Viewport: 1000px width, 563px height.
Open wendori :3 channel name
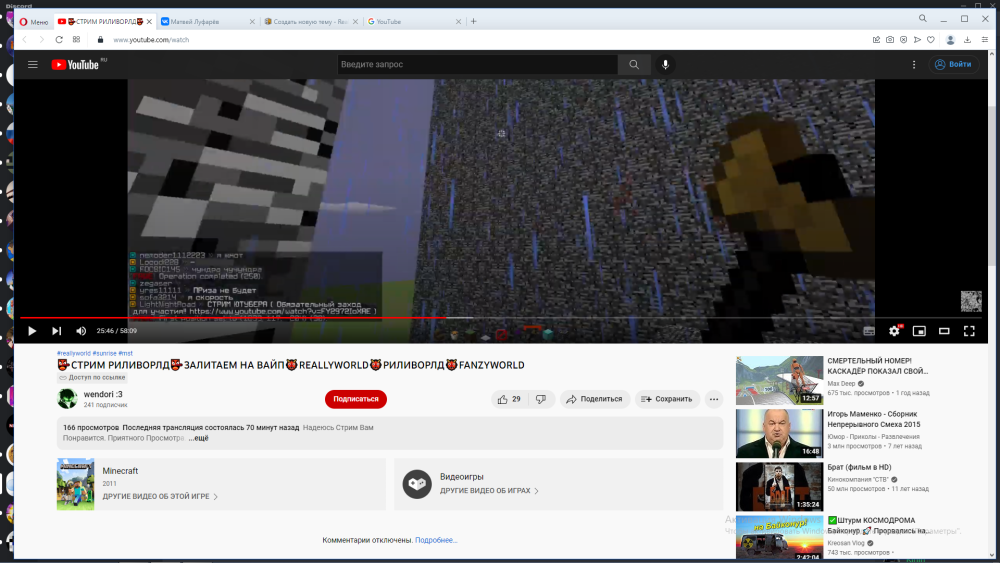pyautogui.click(x=103, y=394)
